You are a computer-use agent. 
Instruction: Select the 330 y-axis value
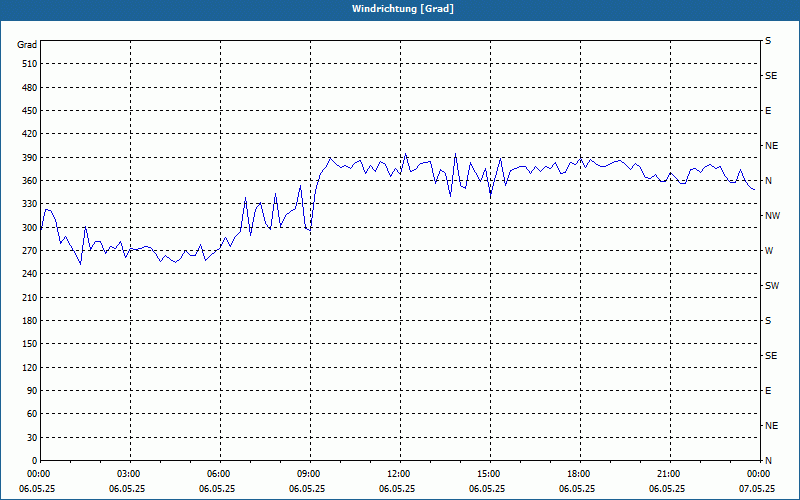pyautogui.click(x=30, y=204)
